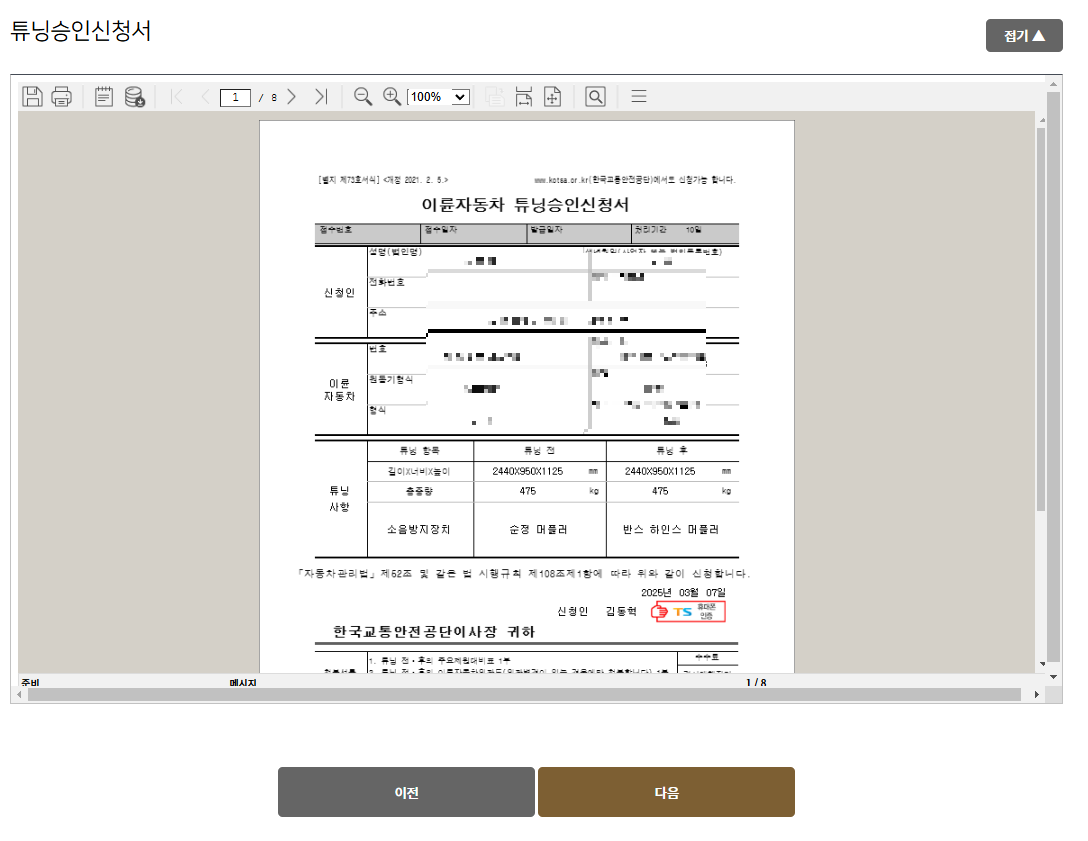This screenshot has height=841, width=1088.
Task: Zoom in with the plus magnifier
Action: (392, 96)
